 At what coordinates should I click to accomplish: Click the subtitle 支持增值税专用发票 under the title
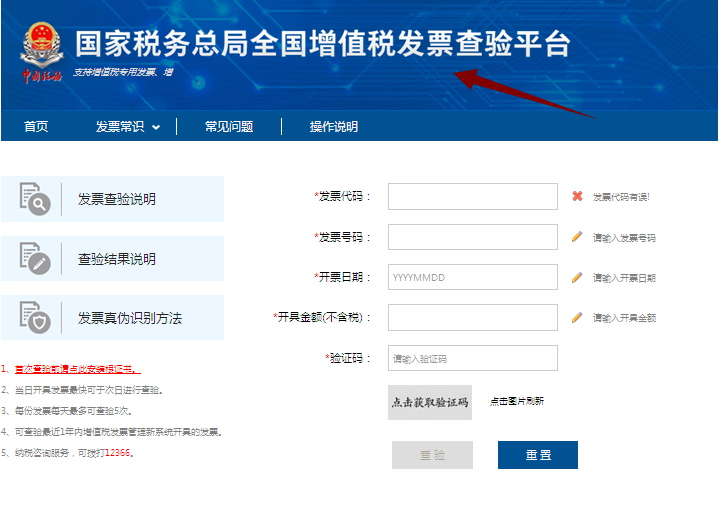pos(123,72)
